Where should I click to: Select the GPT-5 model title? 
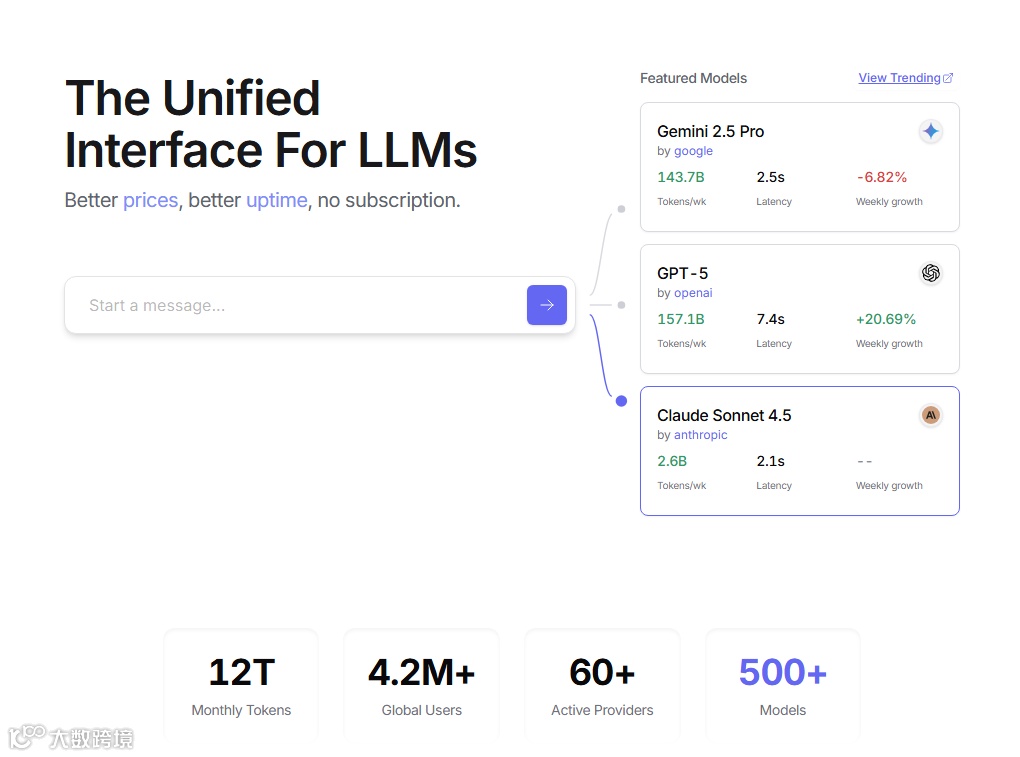[682, 273]
